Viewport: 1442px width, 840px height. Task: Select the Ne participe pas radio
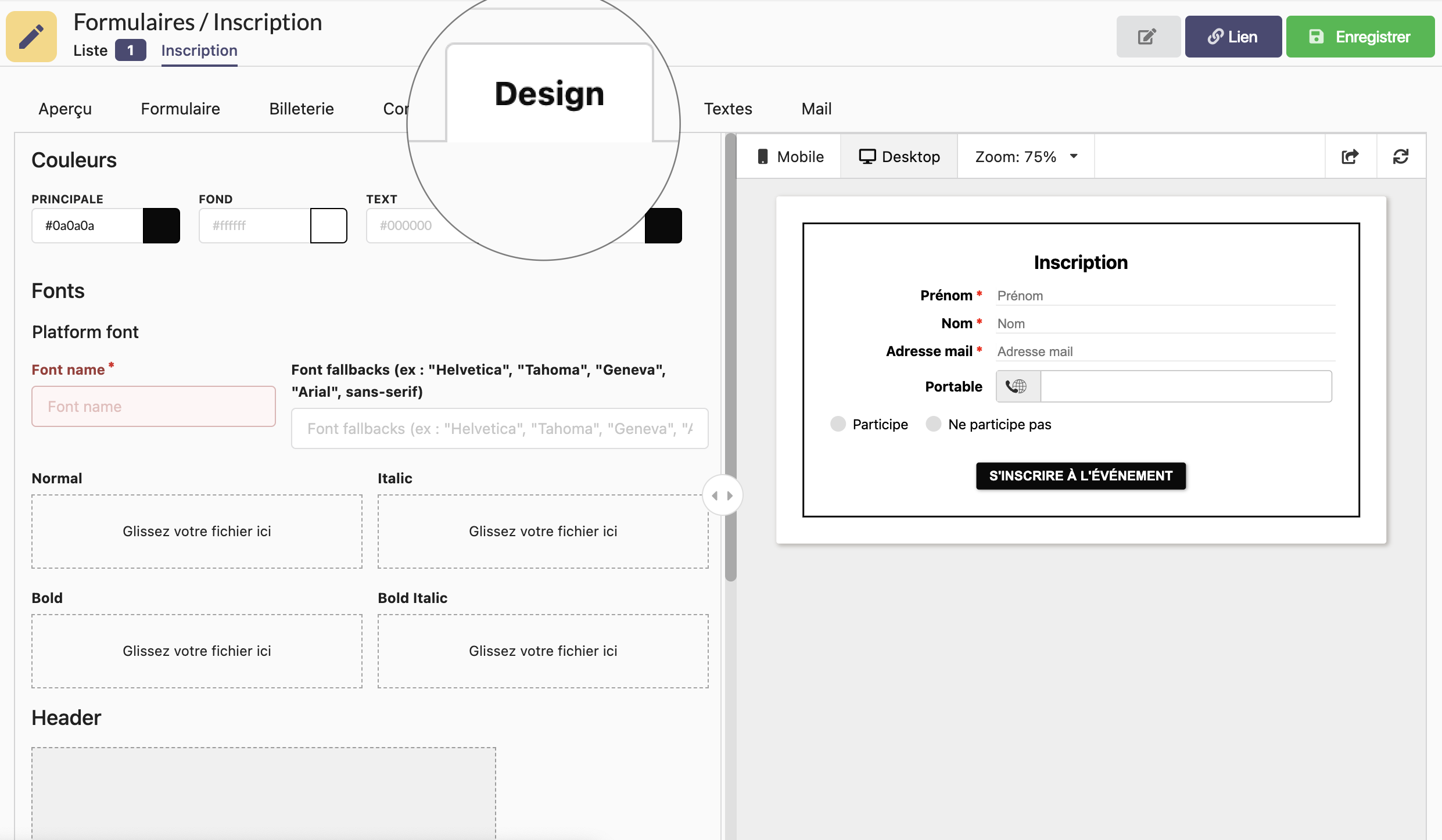tap(933, 424)
